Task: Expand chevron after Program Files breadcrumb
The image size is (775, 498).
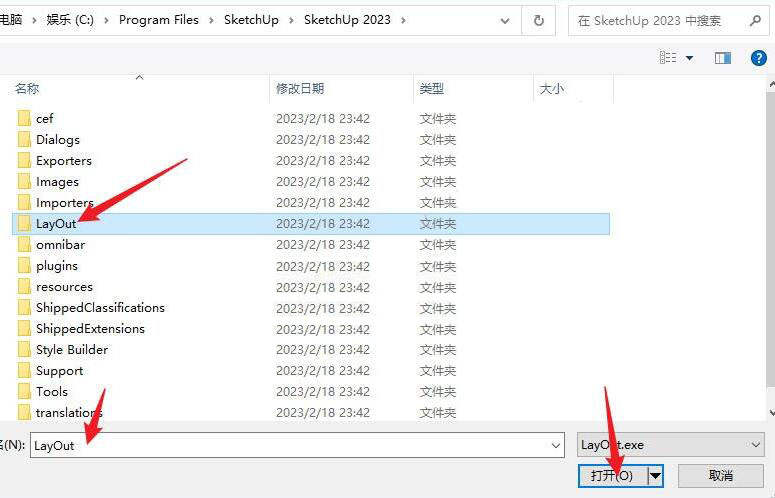Action: point(211,20)
